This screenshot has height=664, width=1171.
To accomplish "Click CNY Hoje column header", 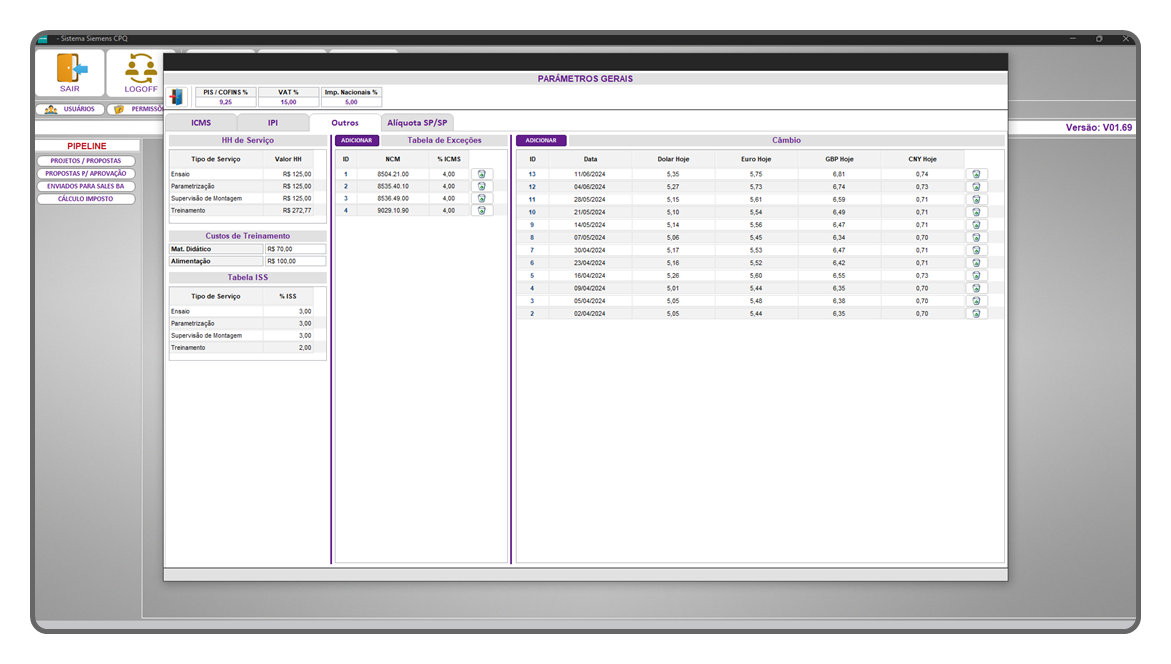I will tap(922, 159).
